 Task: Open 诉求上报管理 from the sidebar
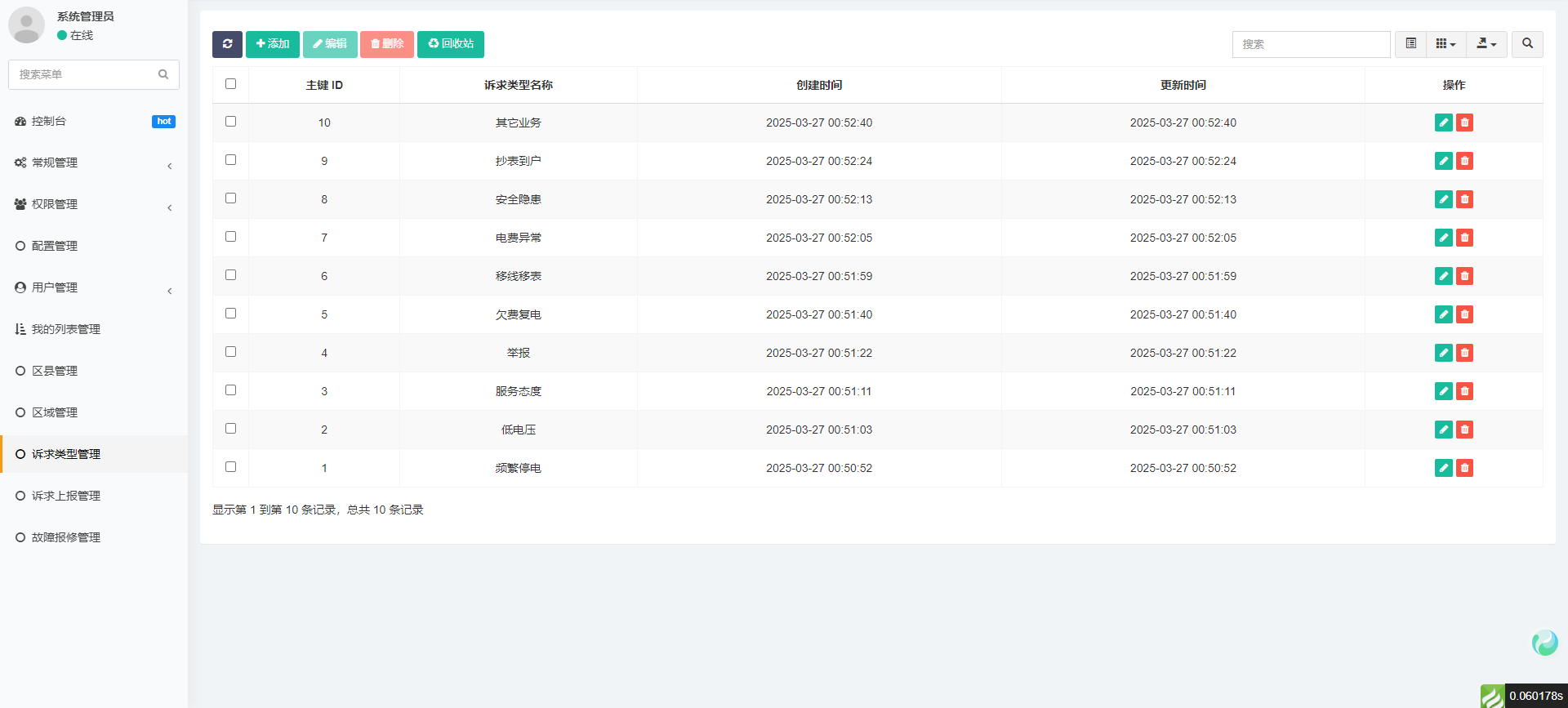click(x=66, y=496)
